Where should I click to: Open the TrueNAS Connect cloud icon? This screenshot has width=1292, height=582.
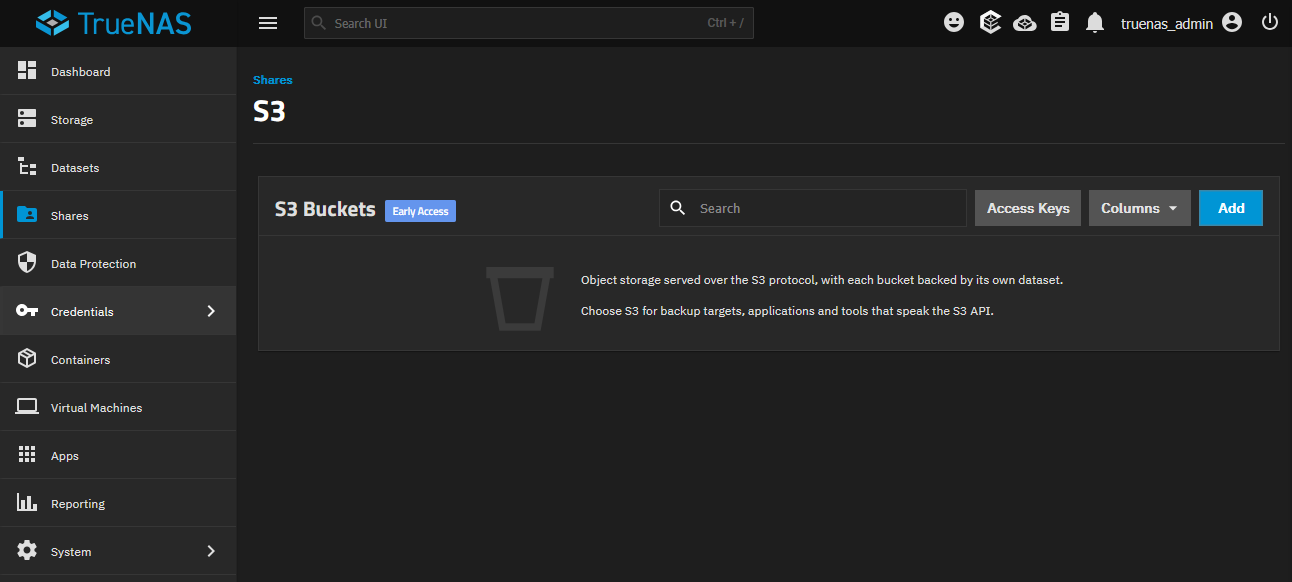click(x=1025, y=22)
